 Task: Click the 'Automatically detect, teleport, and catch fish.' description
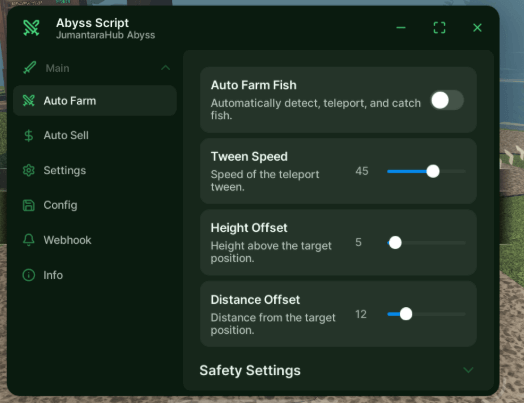coord(315,109)
